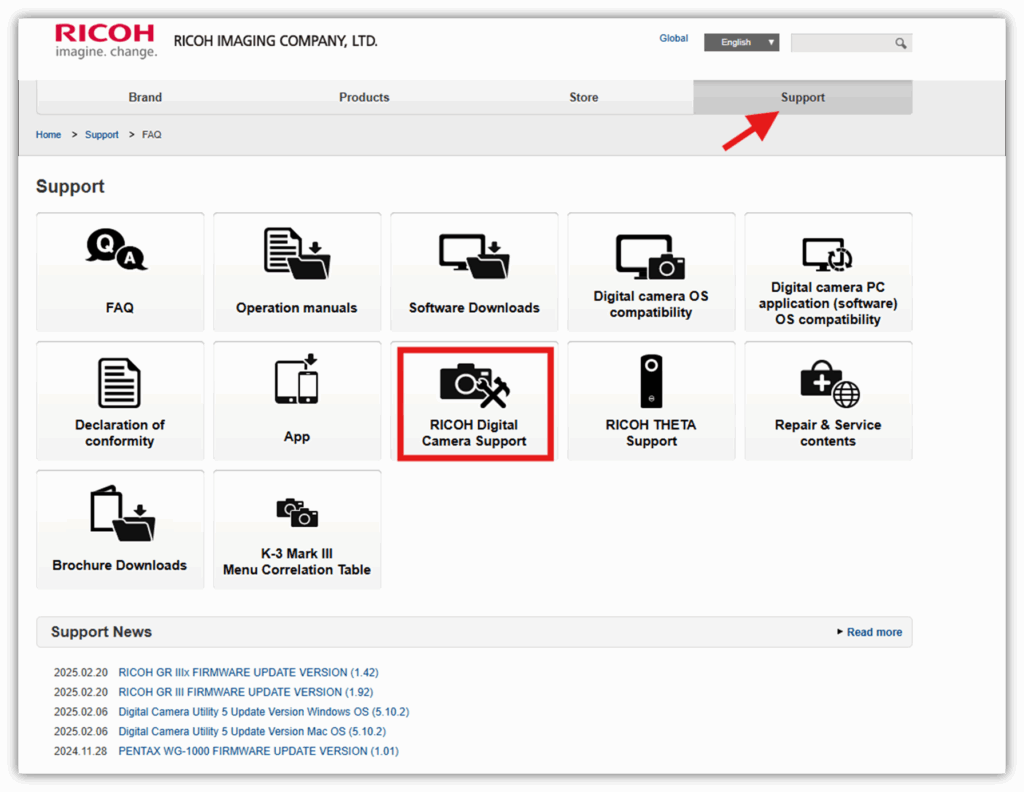Open the RICOH THETA Support icon
The height and width of the screenshot is (792, 1024).
[x=651, y=381]
